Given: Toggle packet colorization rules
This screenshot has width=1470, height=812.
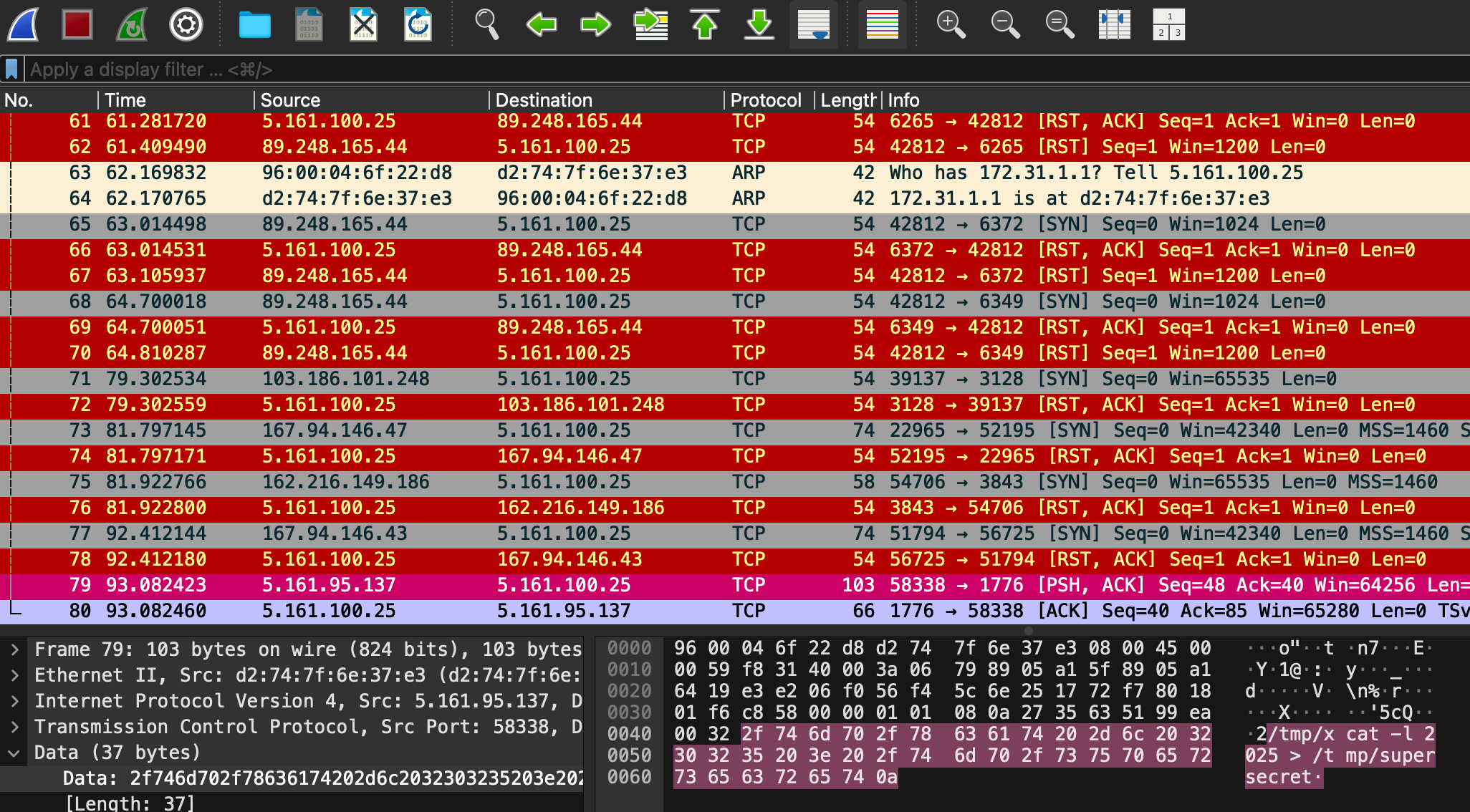Looking at the screenshot, I should tap(883, 25).
